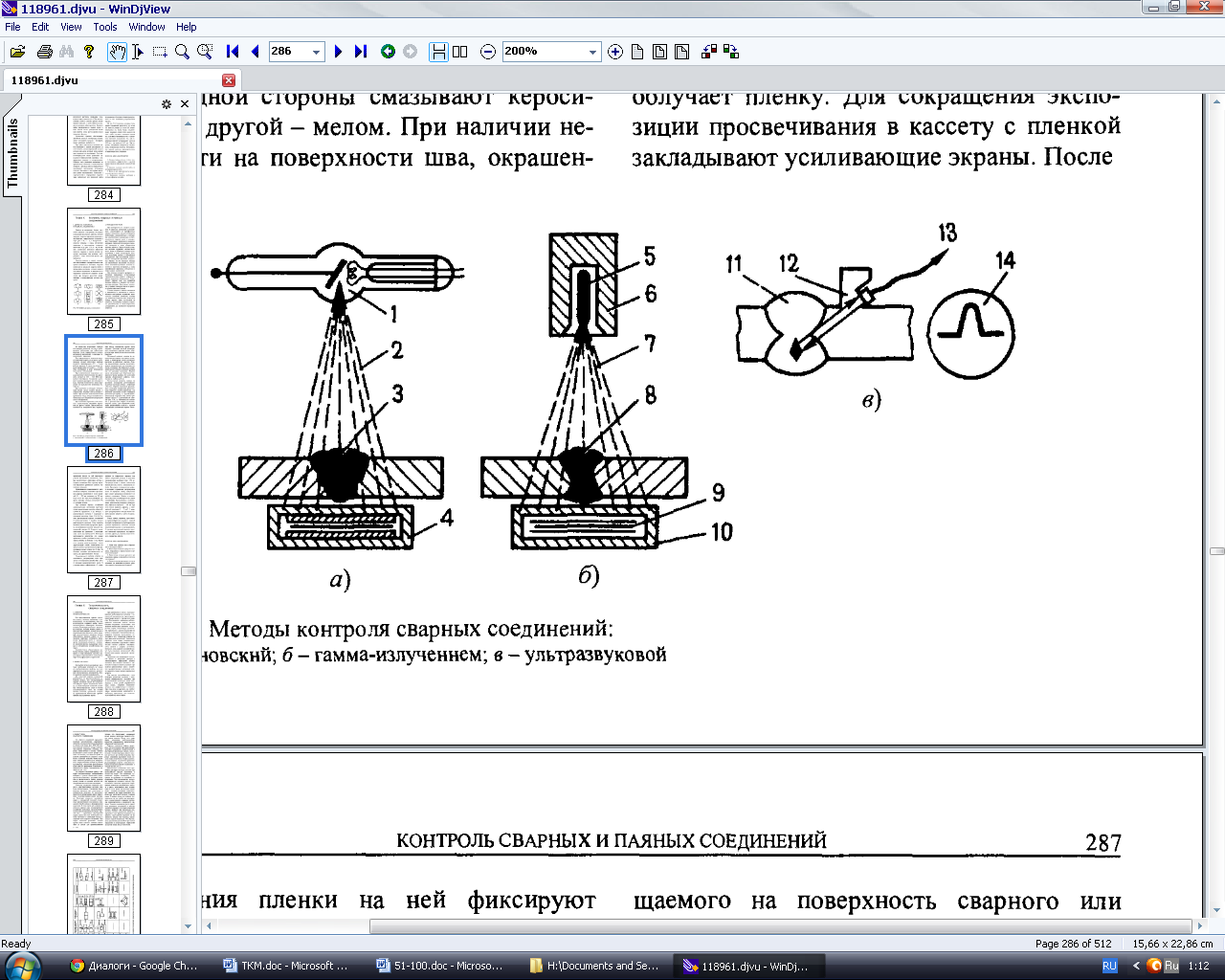The width and height of the screenshot is (1225, 980).
Task: Select page 285 thumbnail
Action: (x=103, y=261)
